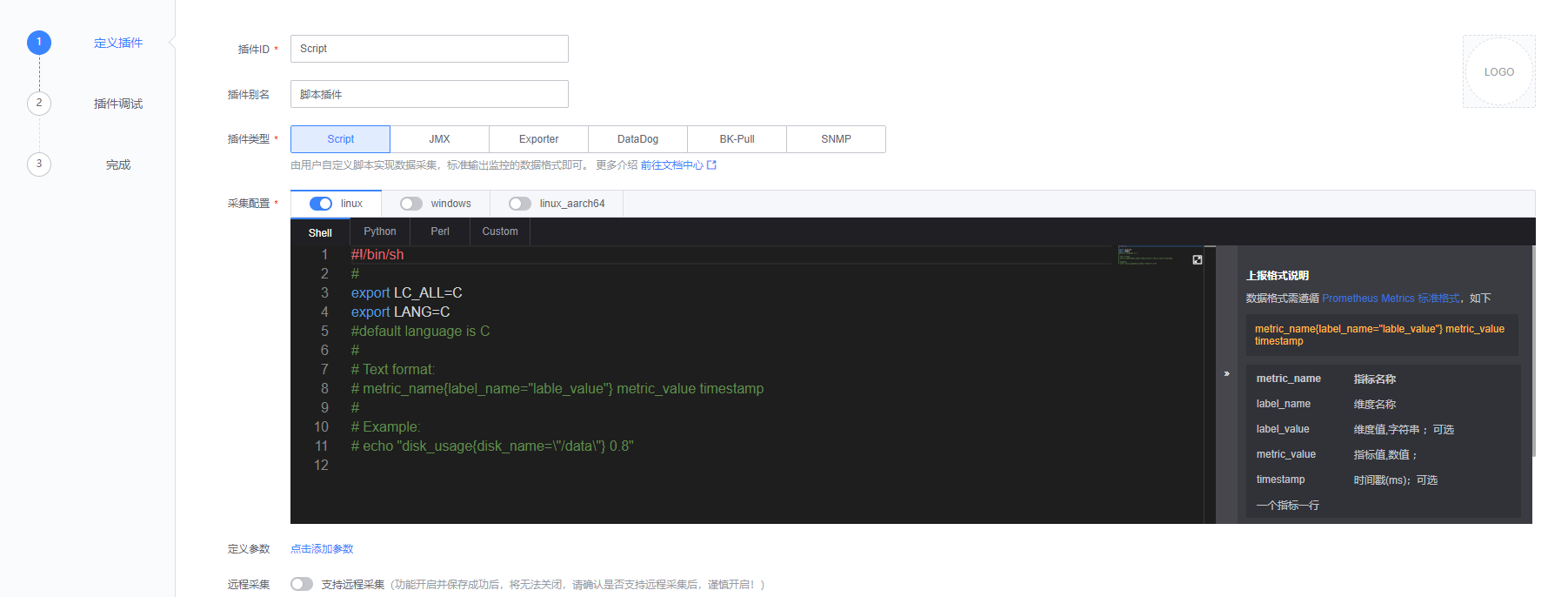The height and width of the screenshot is (597, 1568).
Task: Click line number 12 in the editor
Action: (321, 465)
